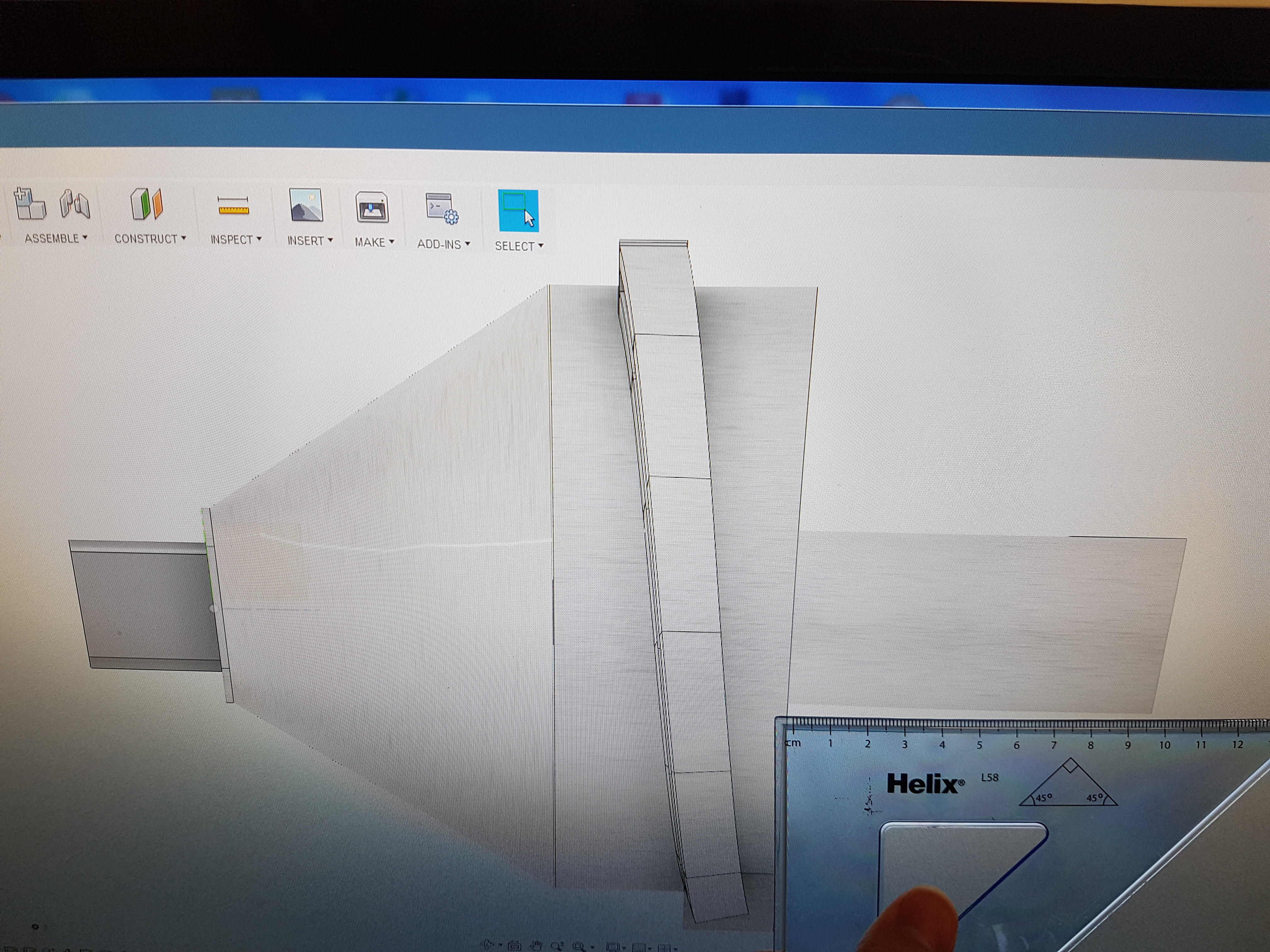Expand the INSERT dropdown menu
This screenshot has height=952, width=1270.
(x=310, y=241)
